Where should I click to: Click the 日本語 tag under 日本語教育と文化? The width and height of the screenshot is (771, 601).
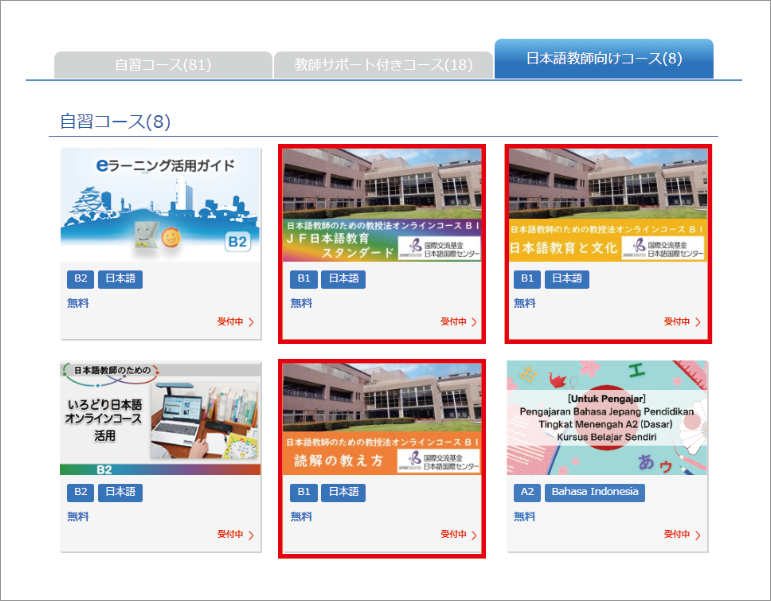[x=567, y=279]
